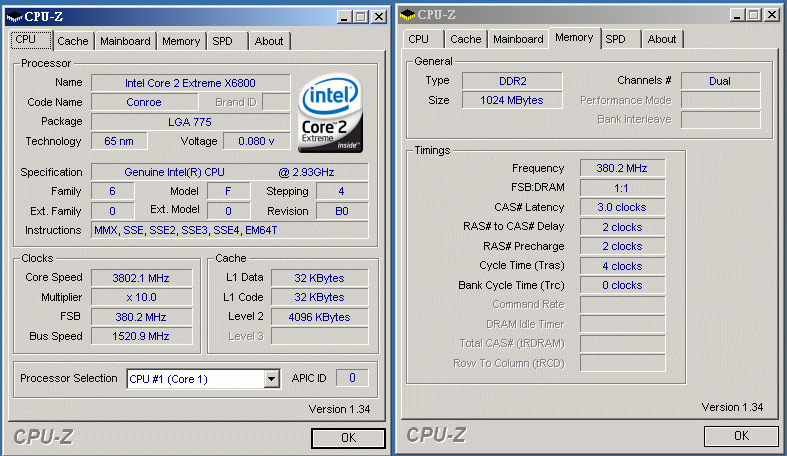Switch to Cache tab in left window
787x456 pixels.
(x=73, y=41)
